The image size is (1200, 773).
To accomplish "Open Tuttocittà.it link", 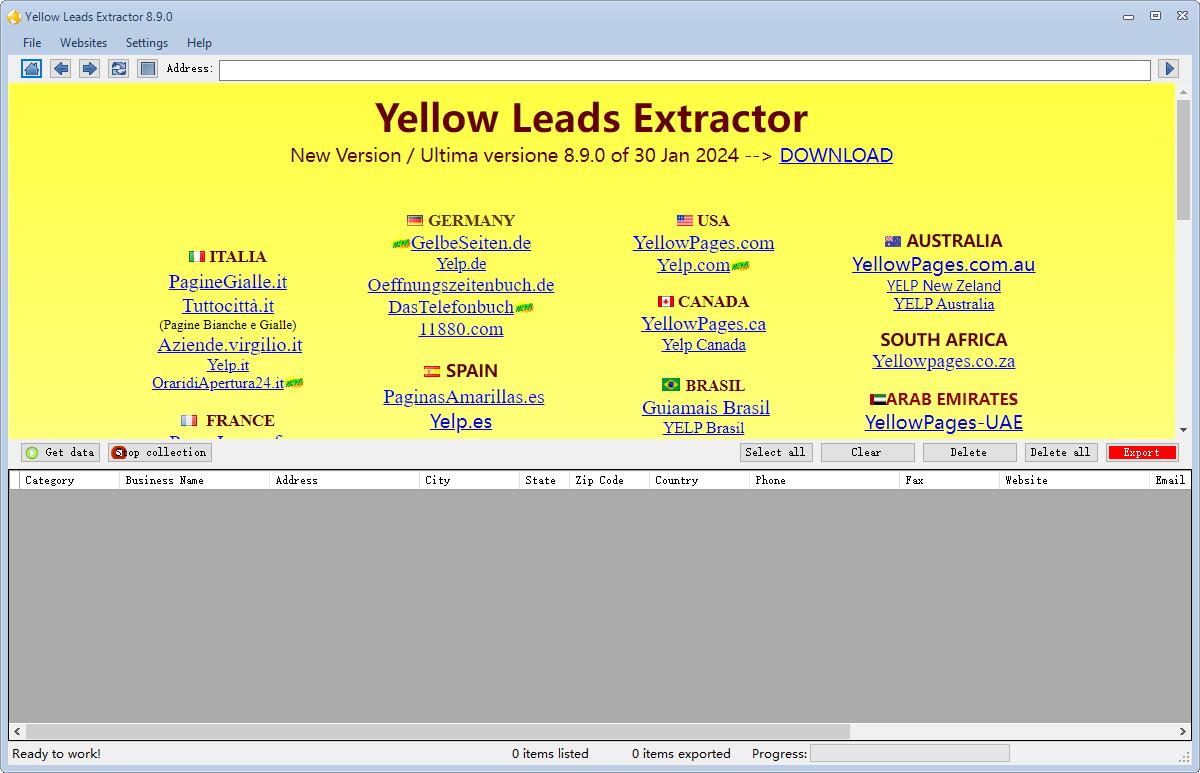I will [228, 306].
